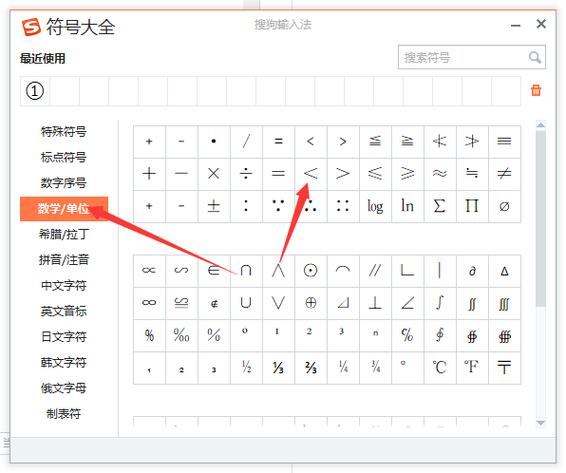Open the 制表符 category
This screenshot has height=473, width=566.
[x=64, y=414]
